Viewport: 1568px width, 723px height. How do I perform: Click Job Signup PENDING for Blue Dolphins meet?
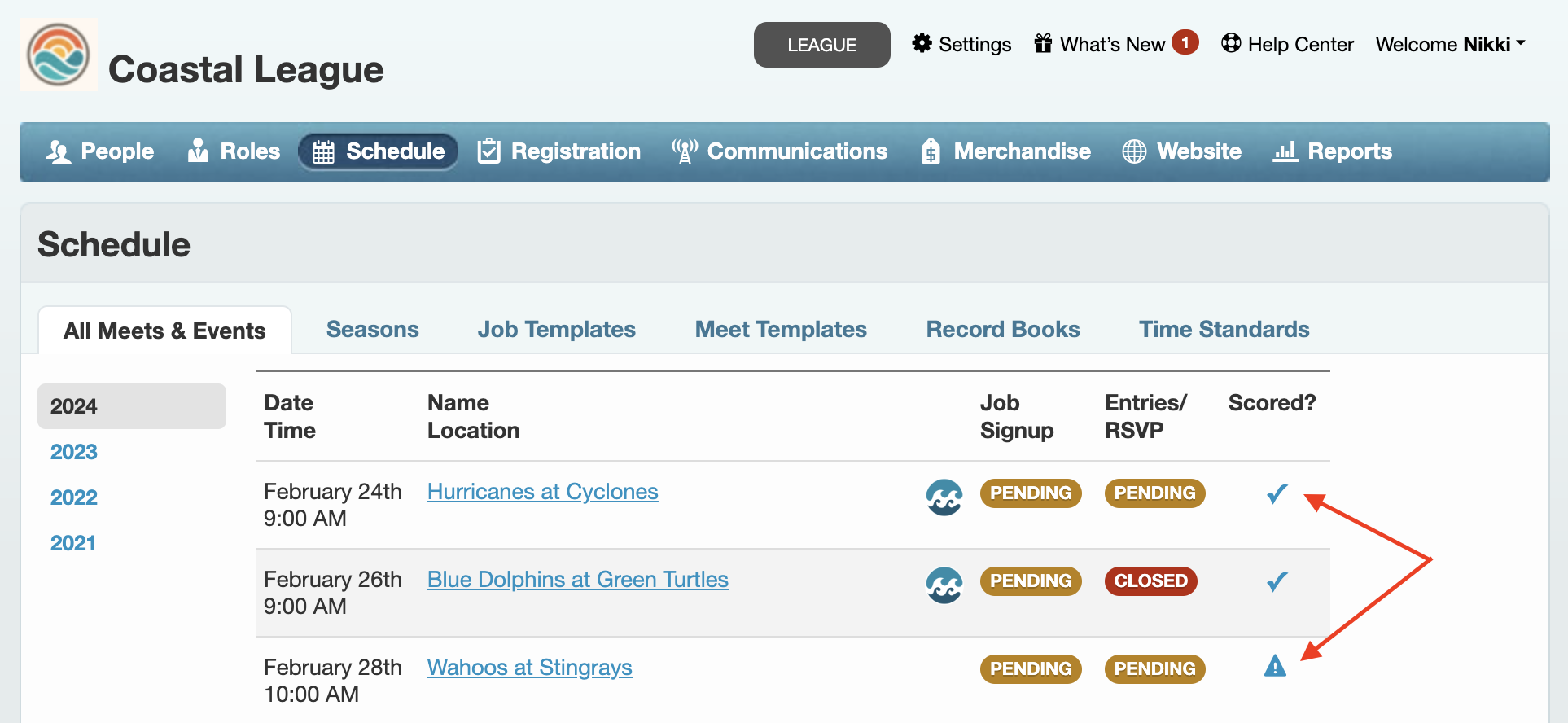(1031, 581)
